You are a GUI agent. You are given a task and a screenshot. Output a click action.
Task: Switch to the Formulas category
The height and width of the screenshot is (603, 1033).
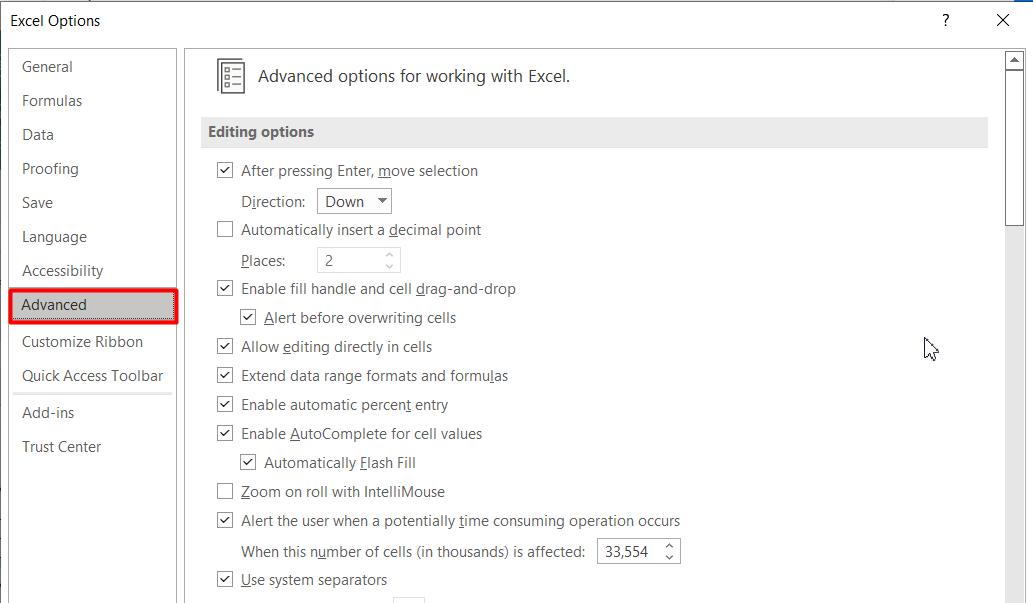tap(52, 101)
